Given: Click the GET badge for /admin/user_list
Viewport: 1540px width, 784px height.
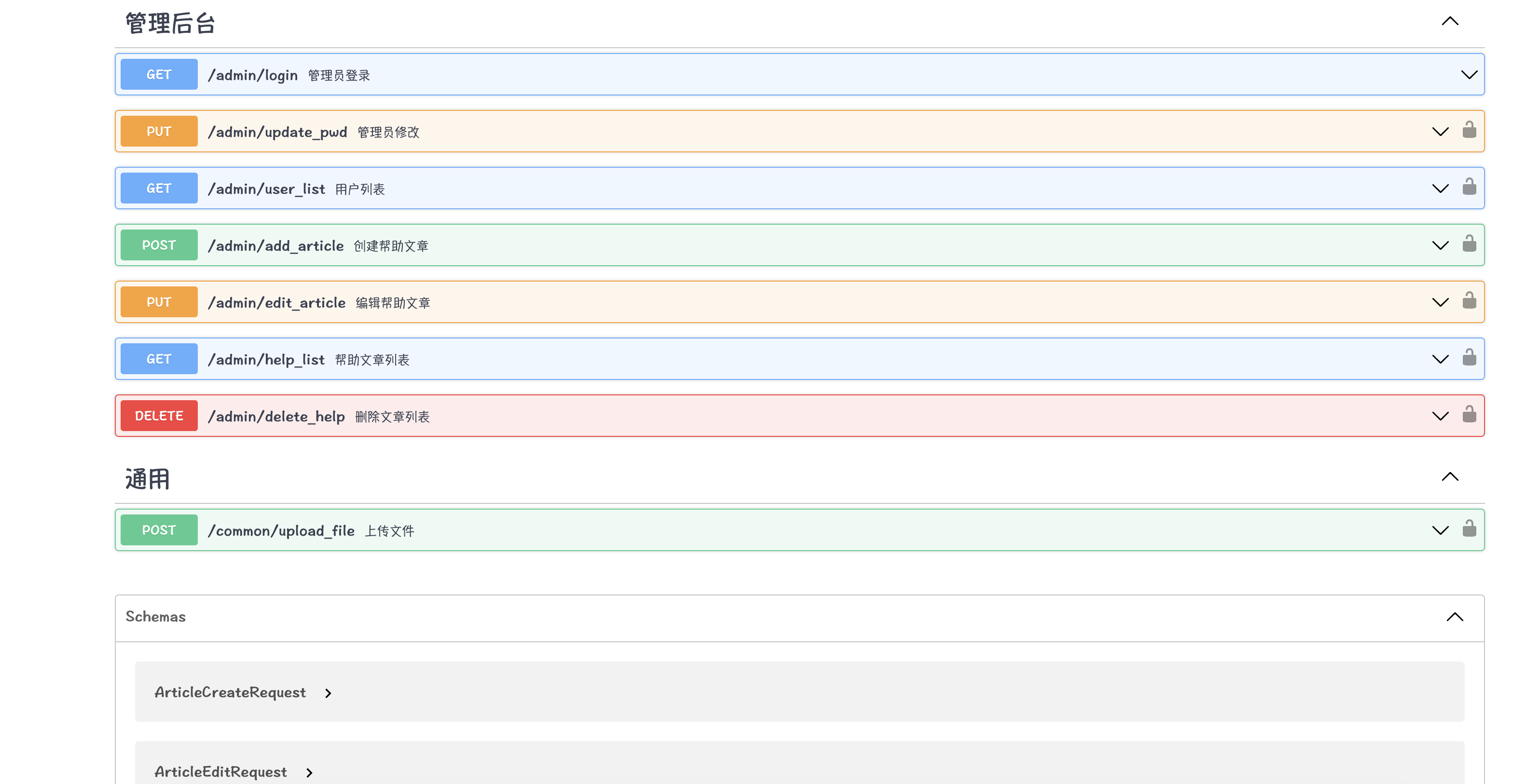Looking at the screenshot, I should point(159,188).
